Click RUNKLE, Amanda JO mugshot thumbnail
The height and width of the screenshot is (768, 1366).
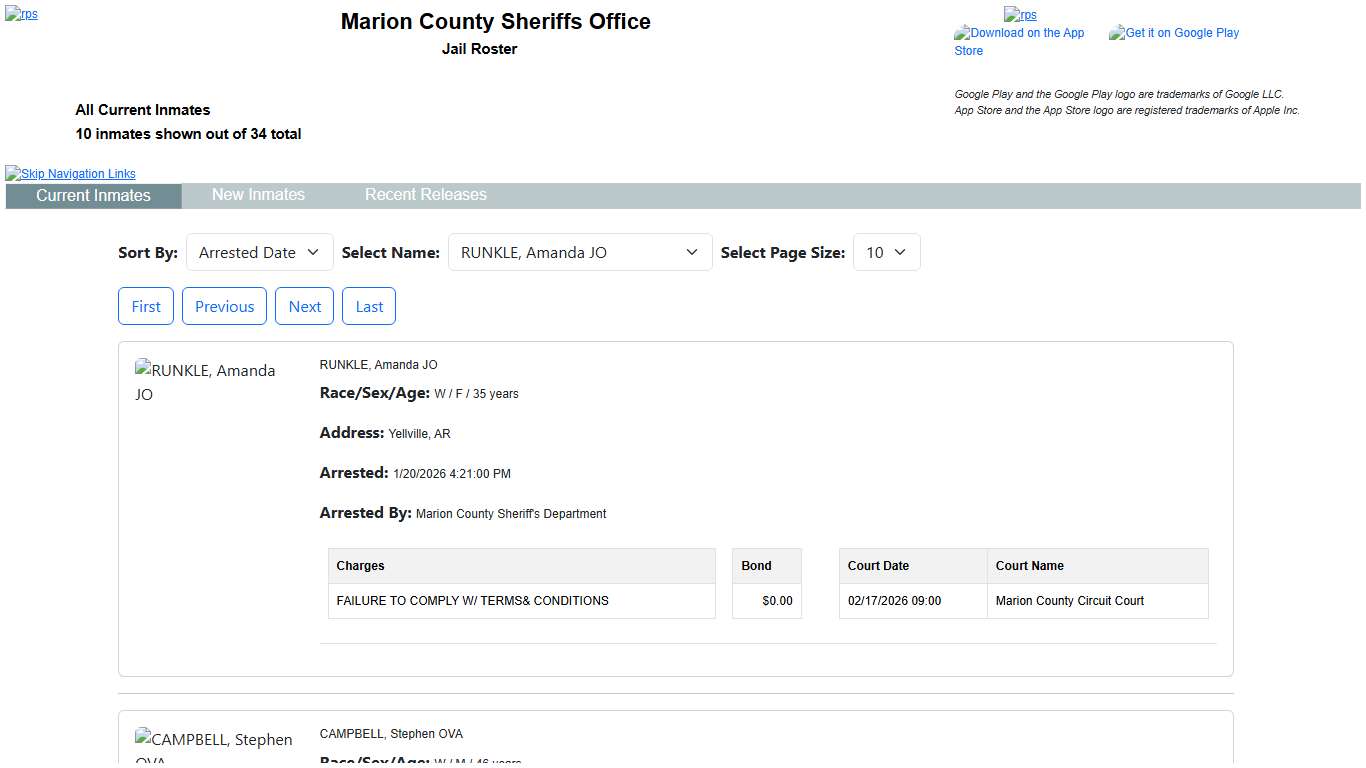click(x=205, y=382)
